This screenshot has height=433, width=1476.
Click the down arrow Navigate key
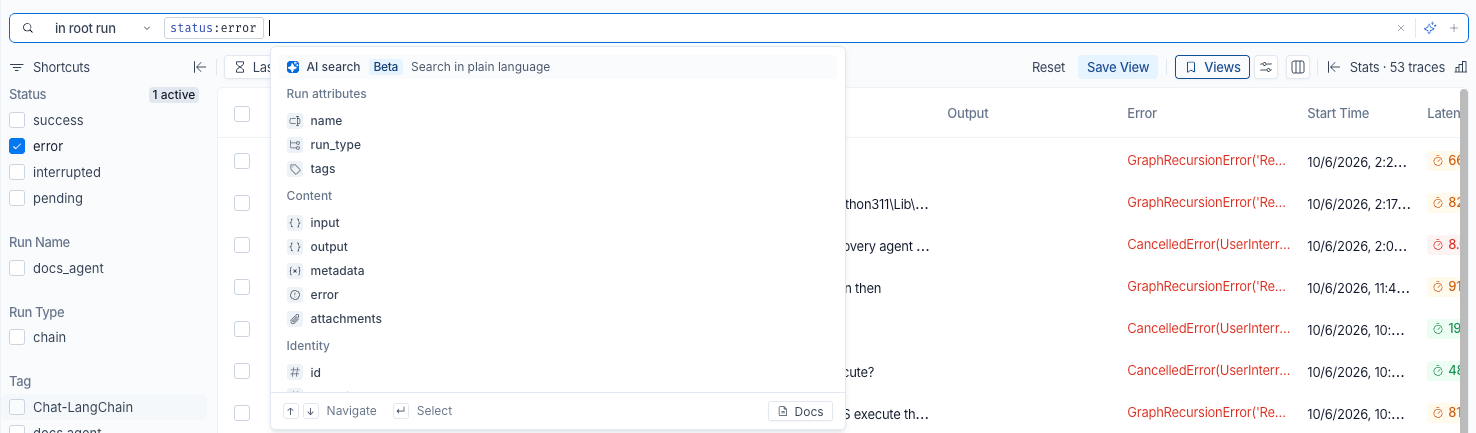(x=310, y=411)
